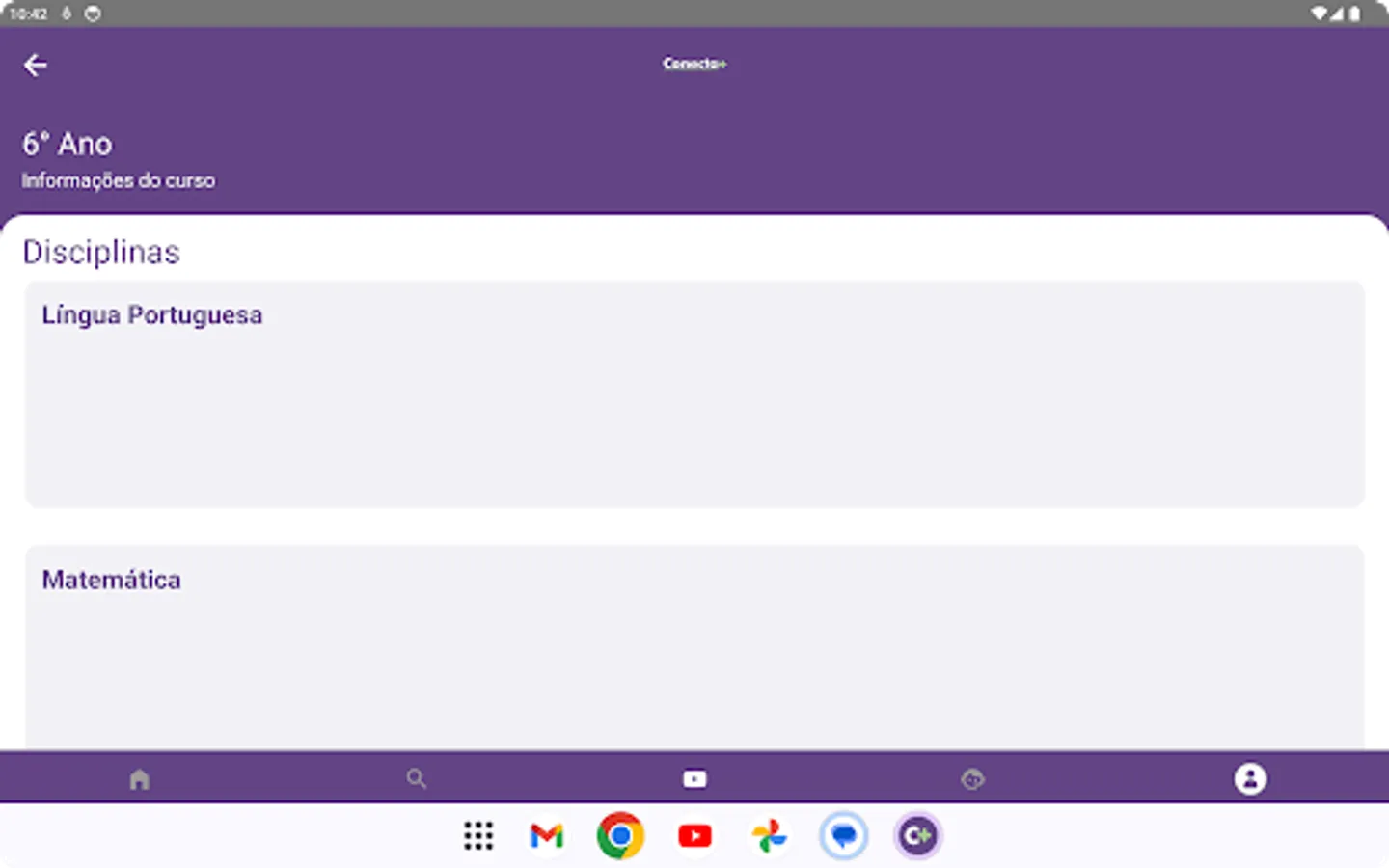
Task: Open the Profile section from the navigation bar
Action: (x=1250, y=777)
